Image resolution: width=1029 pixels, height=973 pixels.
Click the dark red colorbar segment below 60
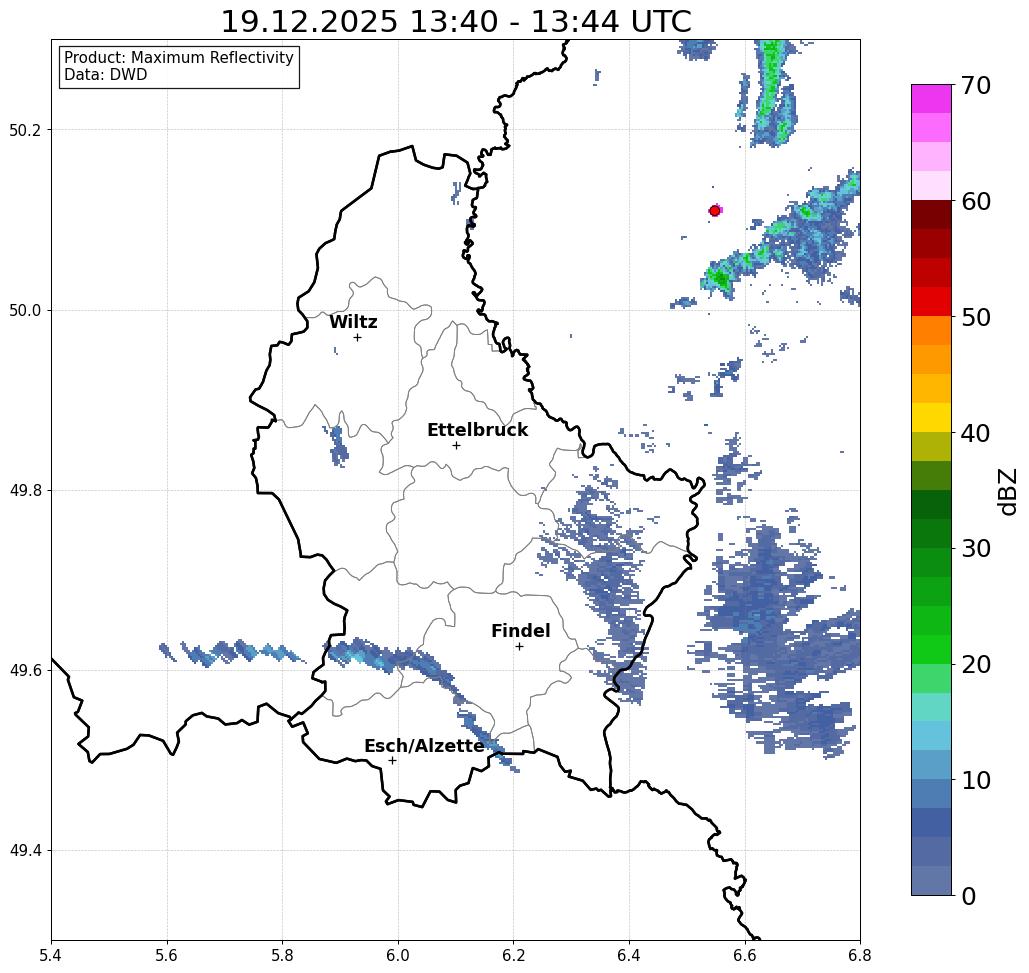click(931, 215)
